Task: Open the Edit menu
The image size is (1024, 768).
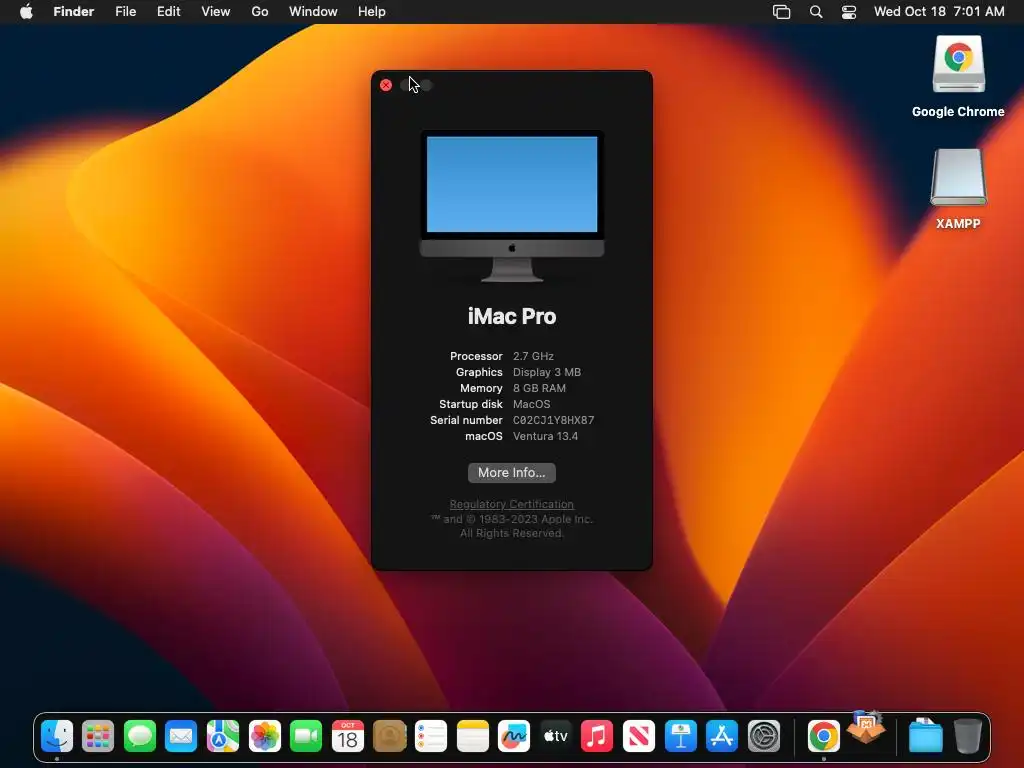Action: tap(168, 12)
